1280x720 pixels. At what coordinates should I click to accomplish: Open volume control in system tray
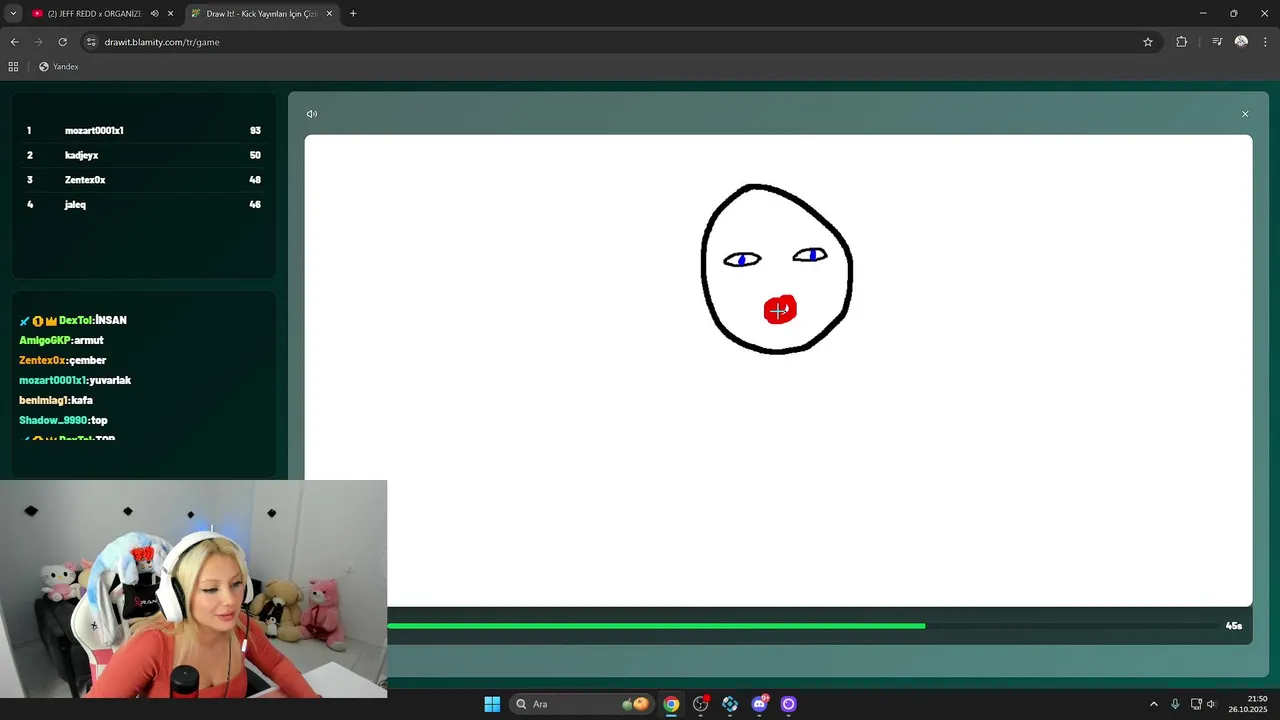1212,704
